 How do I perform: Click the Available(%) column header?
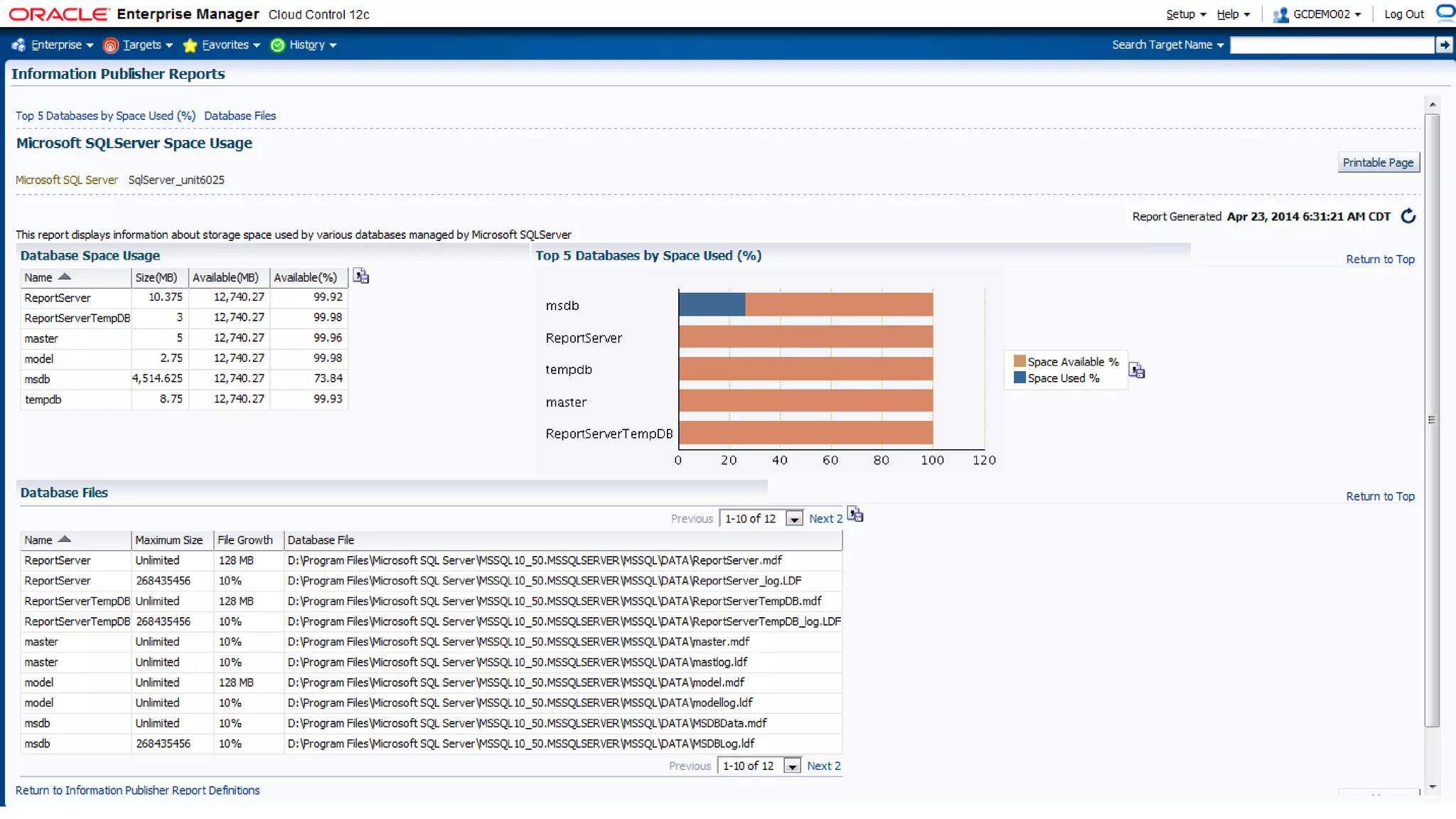click(309, 277)
